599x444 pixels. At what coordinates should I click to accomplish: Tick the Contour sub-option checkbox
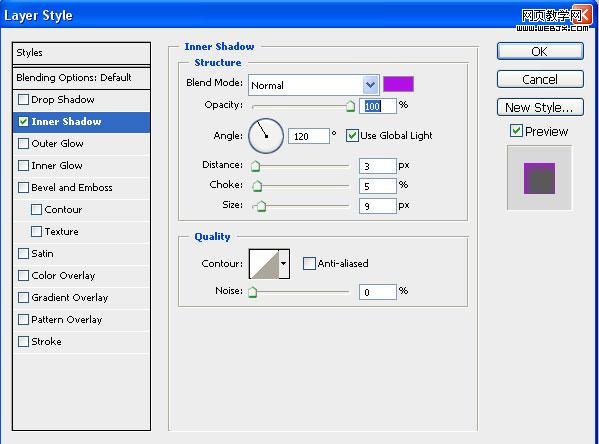coord(36,209)
